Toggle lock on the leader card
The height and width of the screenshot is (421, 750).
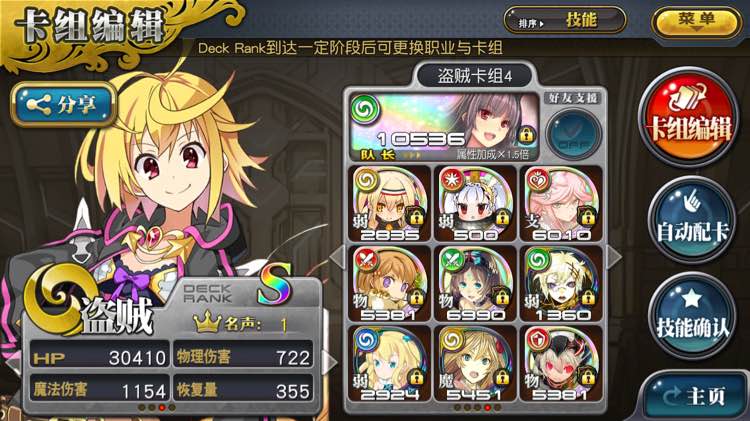(x=526, y=135)
